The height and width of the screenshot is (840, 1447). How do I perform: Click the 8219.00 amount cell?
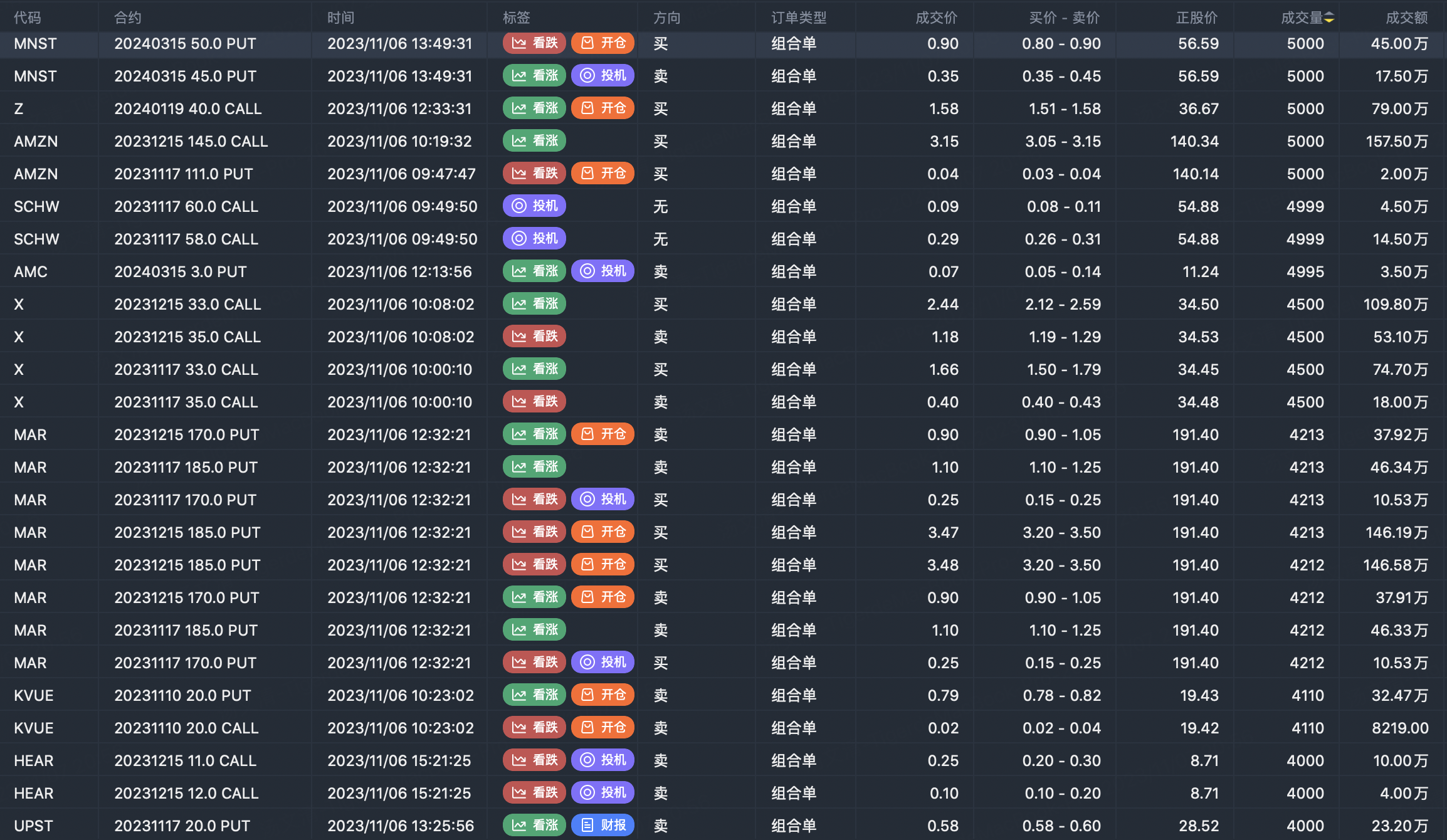1400,728
